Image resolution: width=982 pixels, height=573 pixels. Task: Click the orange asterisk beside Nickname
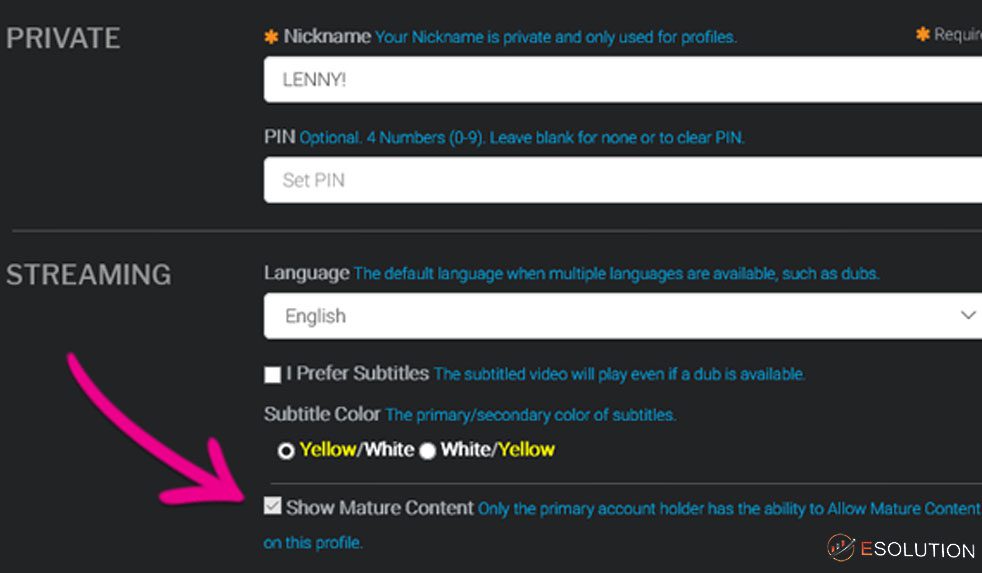click(271, 37)
